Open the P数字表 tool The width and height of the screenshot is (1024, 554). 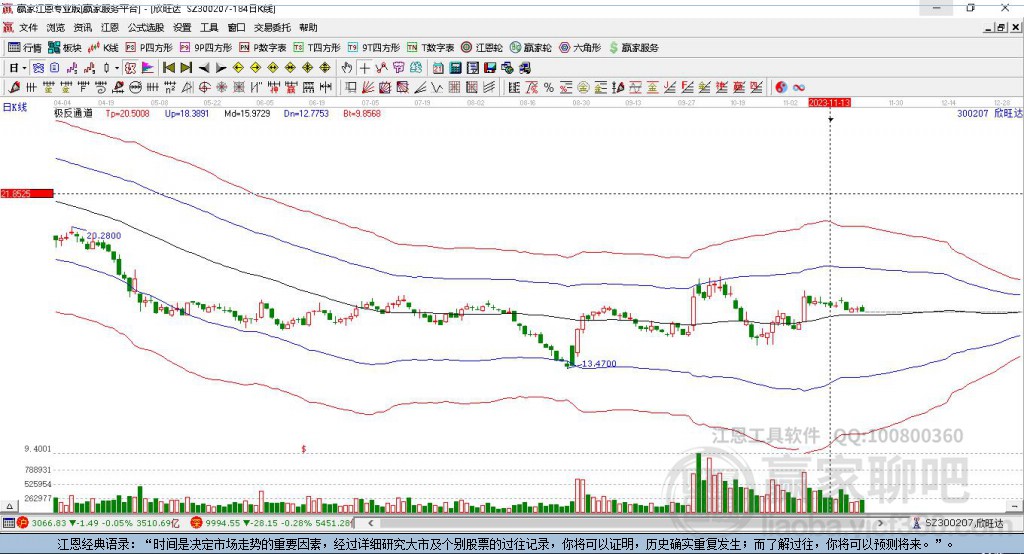[x=263, y=48]
